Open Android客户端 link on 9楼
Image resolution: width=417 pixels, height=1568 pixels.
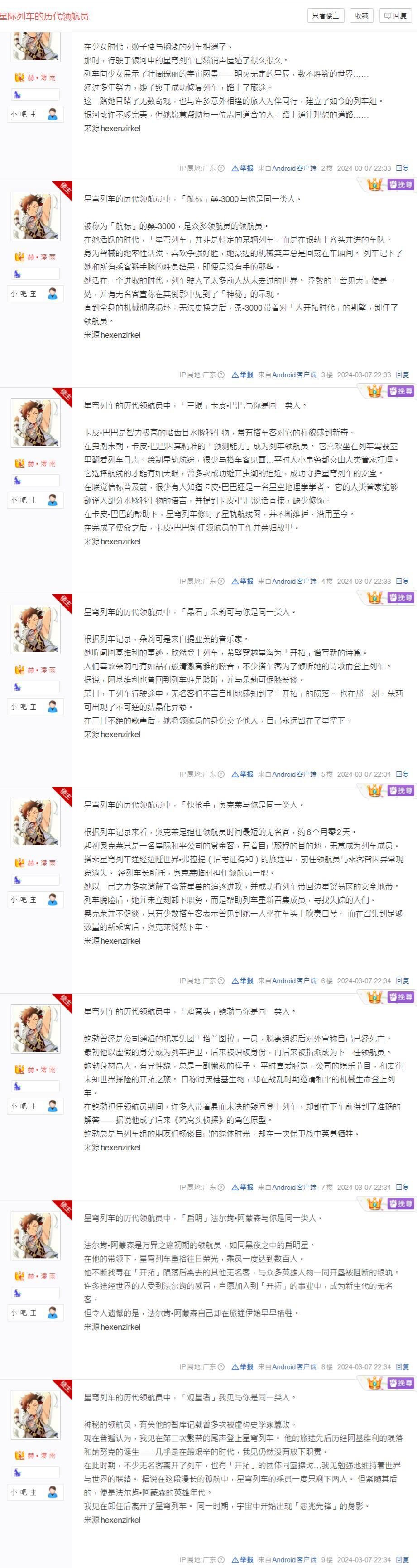(294, 1559)
